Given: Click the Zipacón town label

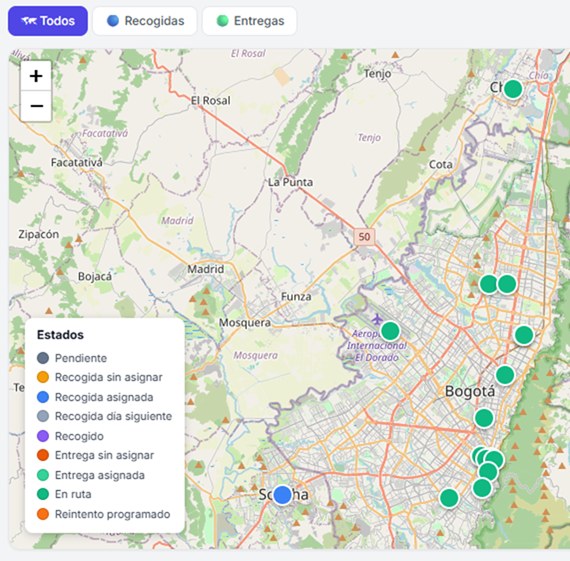Looking at the screenshot, I should (39, 234).
